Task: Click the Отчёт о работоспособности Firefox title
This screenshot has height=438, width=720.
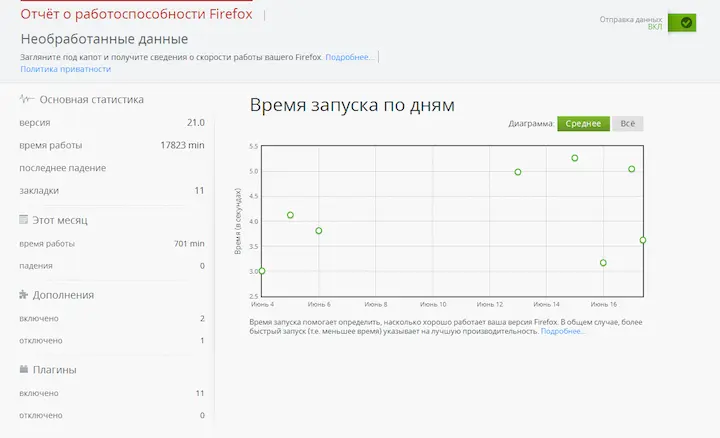Action: click(x=136, y=14)
